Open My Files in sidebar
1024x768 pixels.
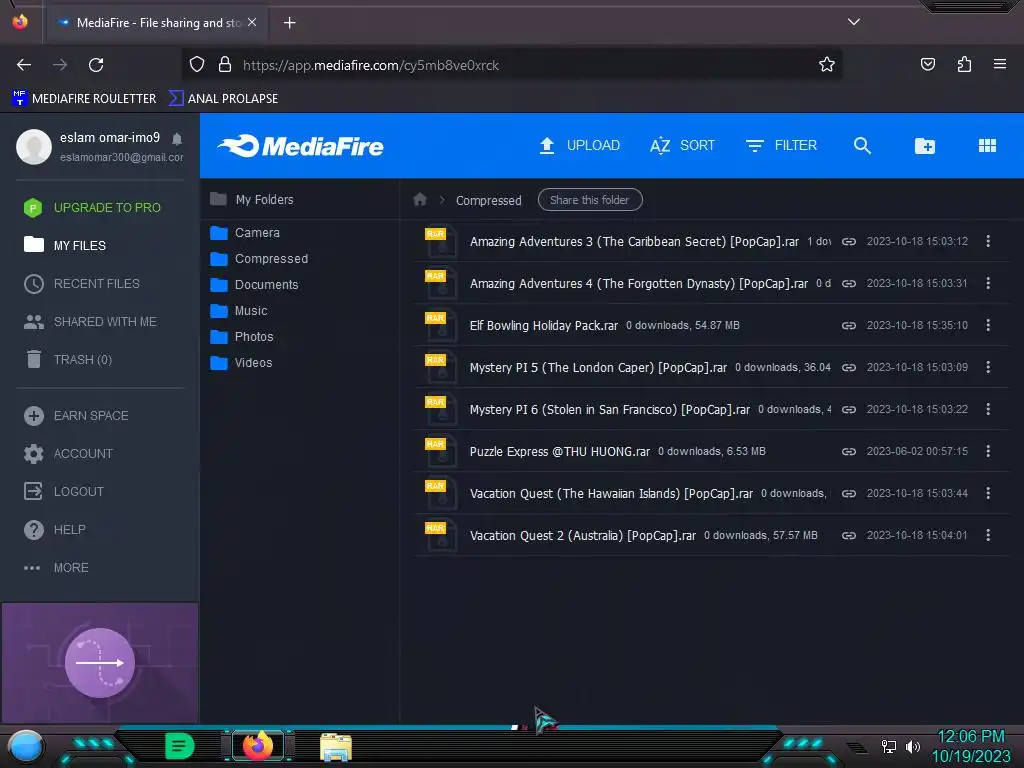(x=65, y=246)
